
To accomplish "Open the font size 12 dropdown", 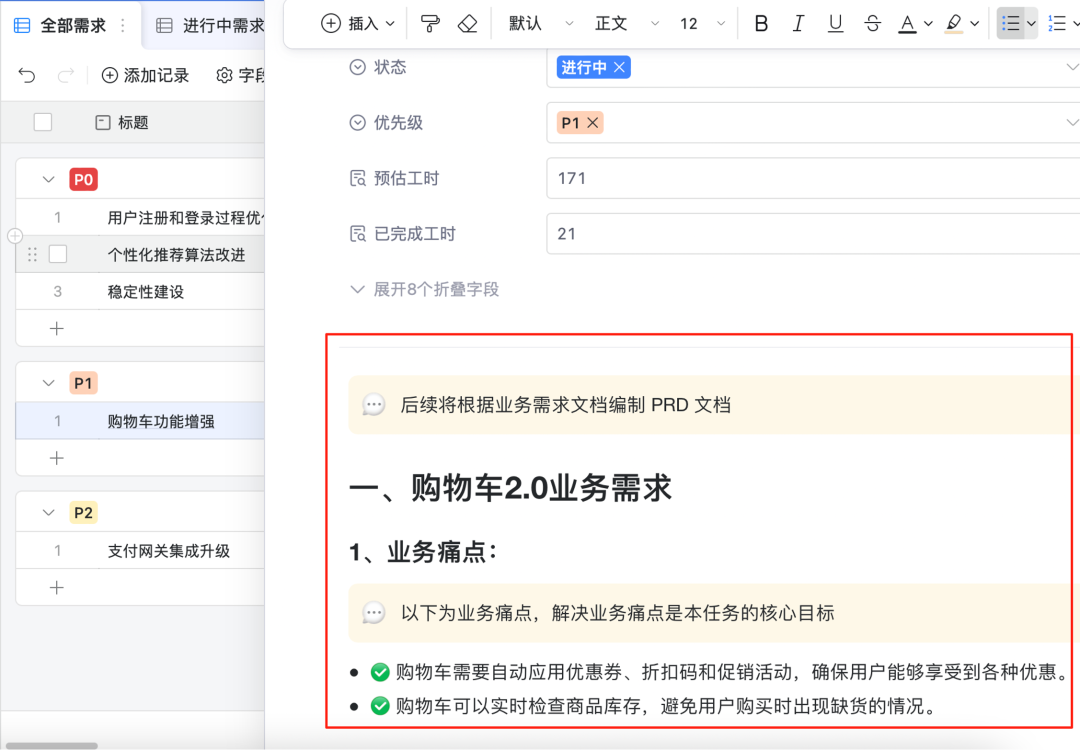I will (699, 24).
